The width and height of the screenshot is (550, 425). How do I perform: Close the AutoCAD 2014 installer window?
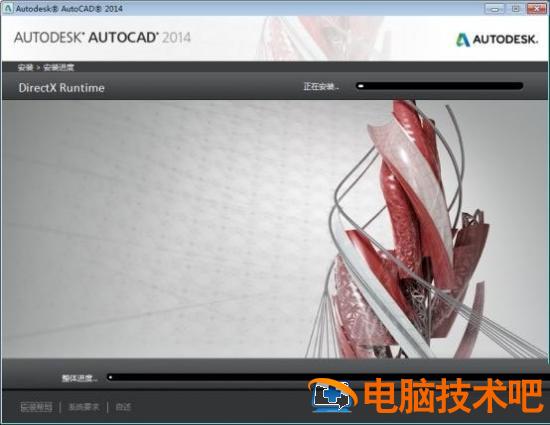(x=537, y=9)
